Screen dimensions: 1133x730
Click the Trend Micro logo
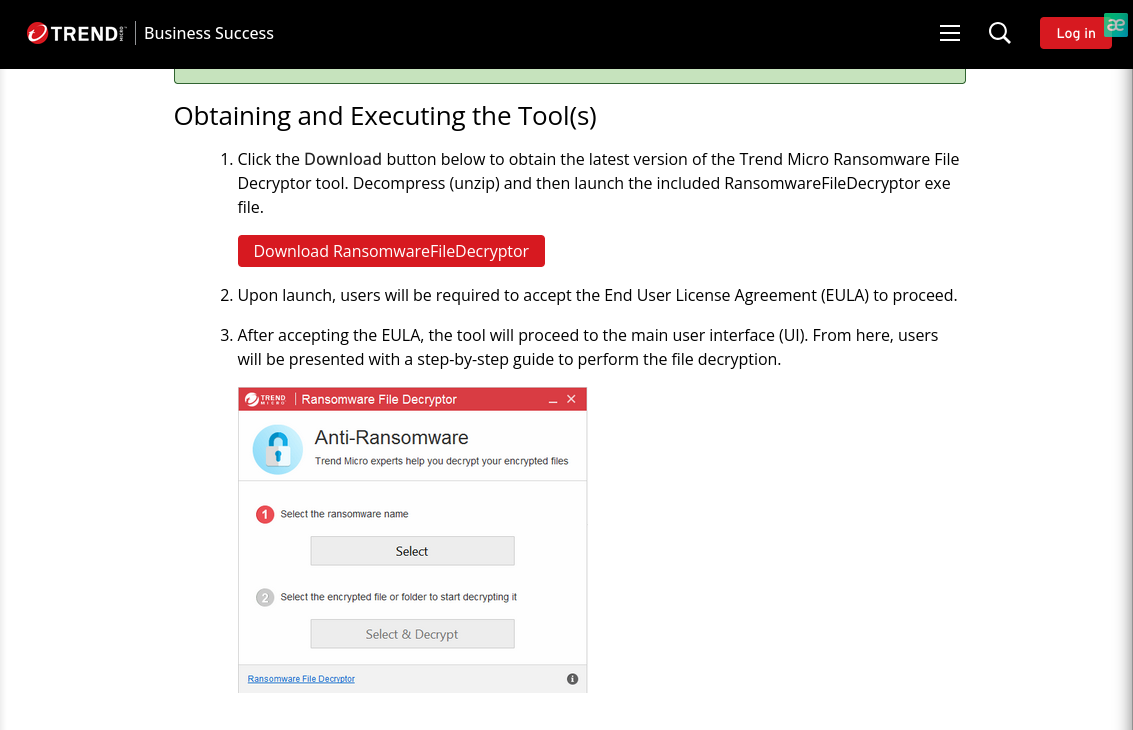76,33
